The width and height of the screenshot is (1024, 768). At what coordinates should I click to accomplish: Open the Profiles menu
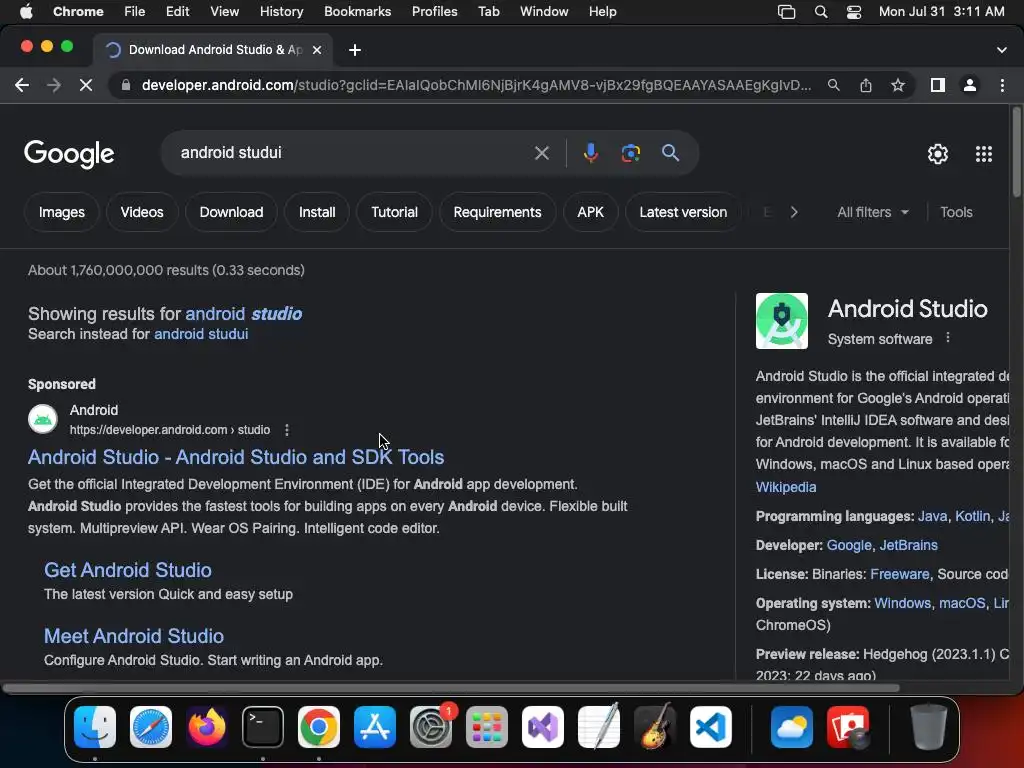point(434,12)
